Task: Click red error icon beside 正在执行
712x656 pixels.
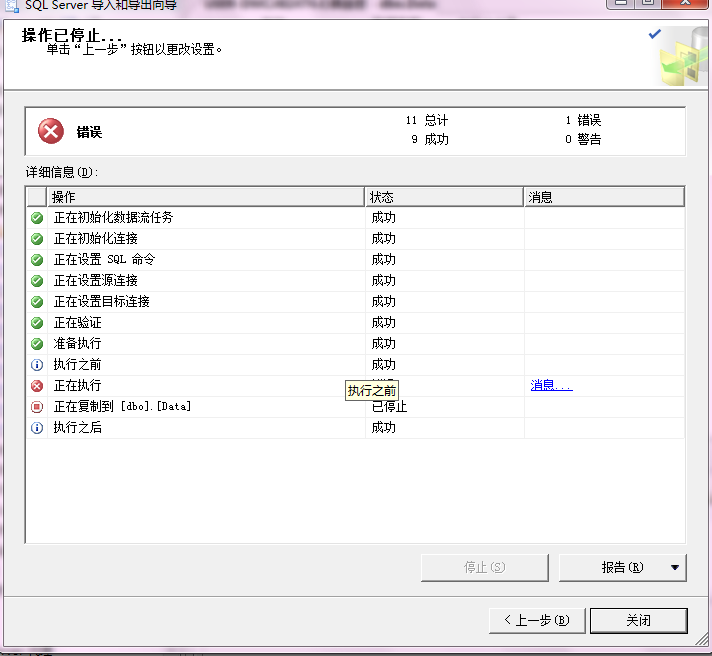Action: pos(37,386)
